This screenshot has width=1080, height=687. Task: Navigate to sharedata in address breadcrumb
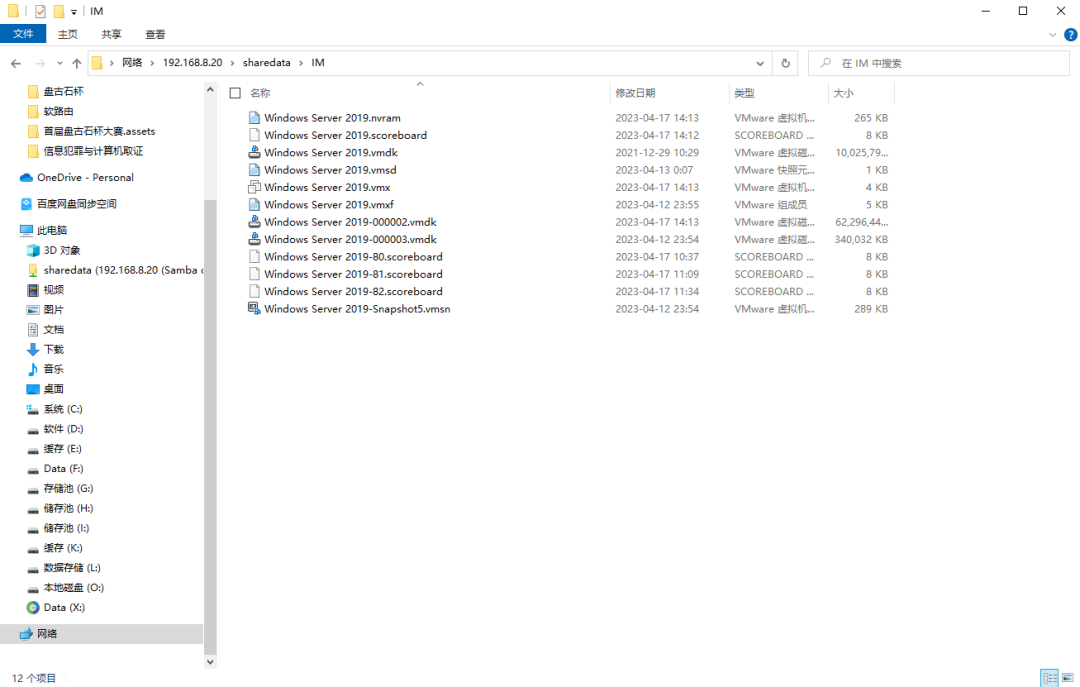[267, 63]
